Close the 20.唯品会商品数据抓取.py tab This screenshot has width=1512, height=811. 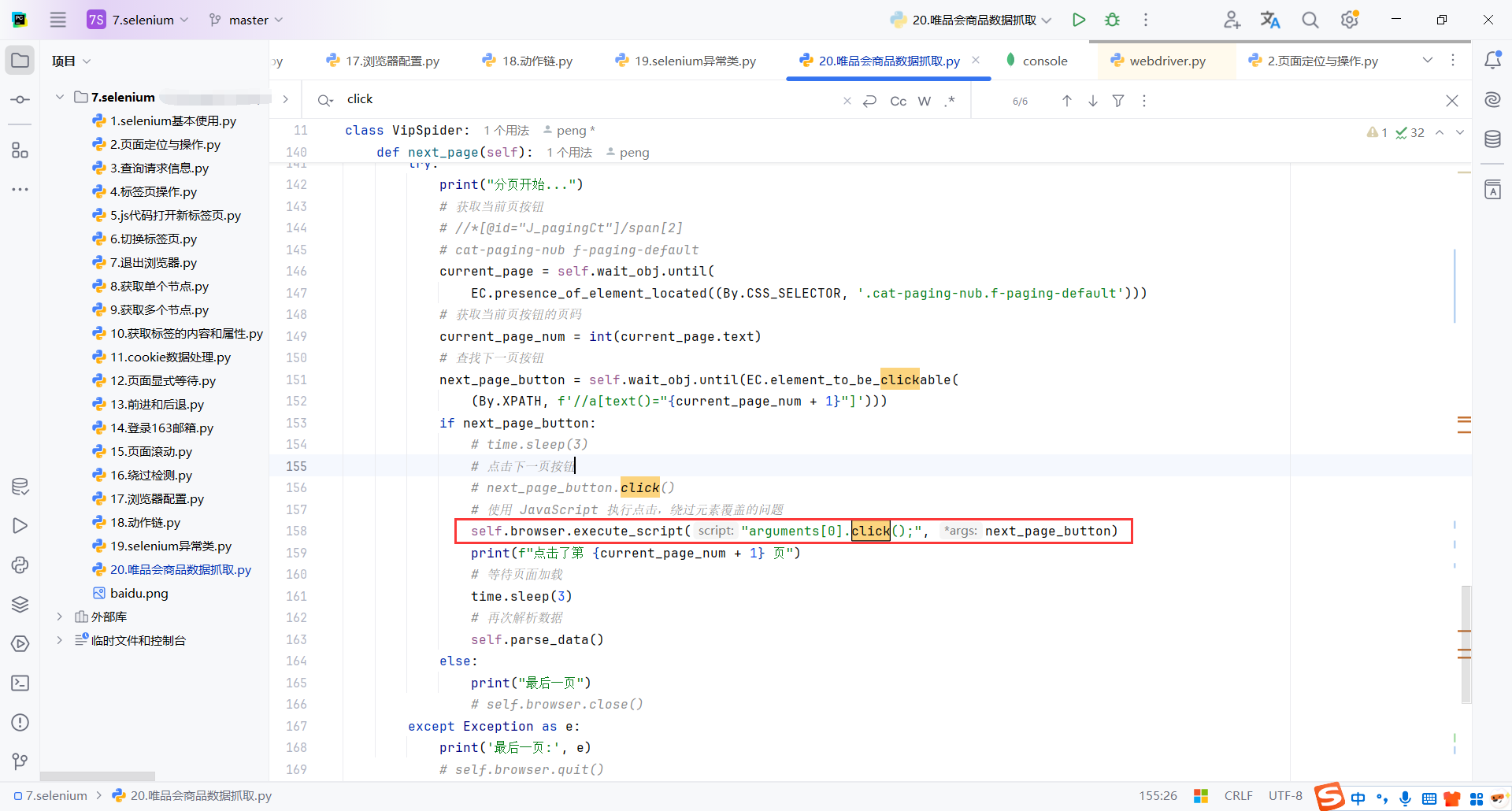(x=976, y=60)
